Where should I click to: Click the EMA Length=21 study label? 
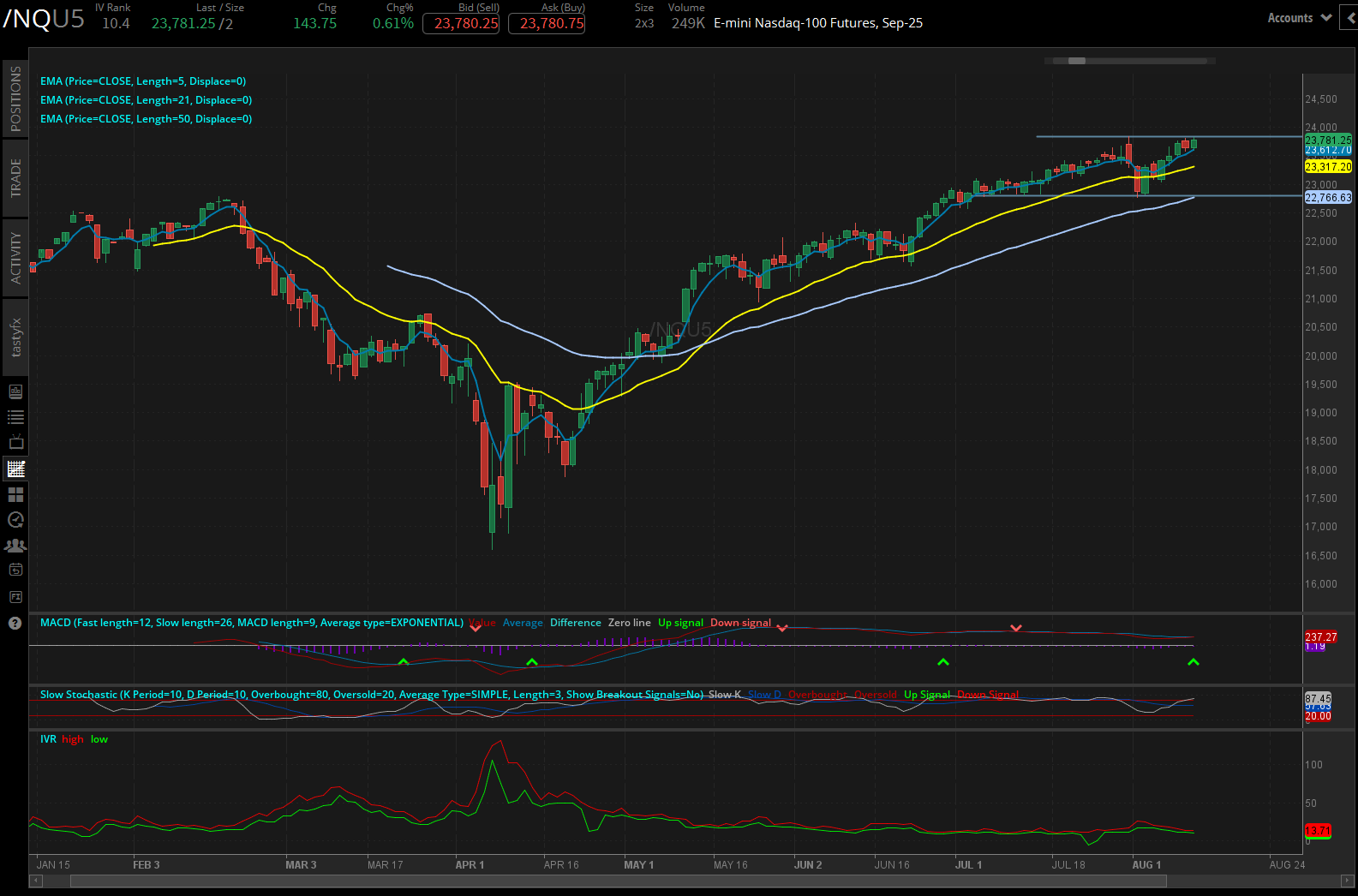[146, 100]
